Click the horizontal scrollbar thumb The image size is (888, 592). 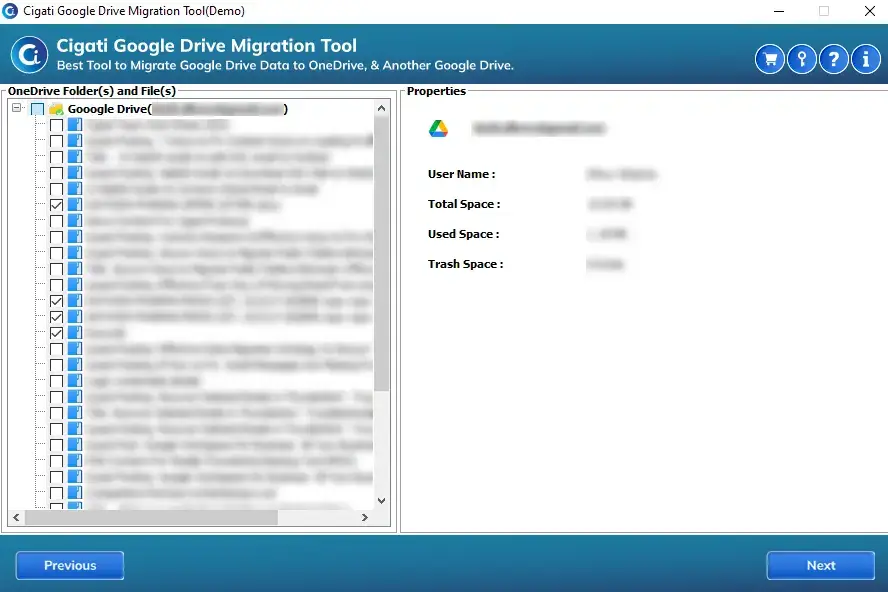pyautogui.click(x=151, y=517)
